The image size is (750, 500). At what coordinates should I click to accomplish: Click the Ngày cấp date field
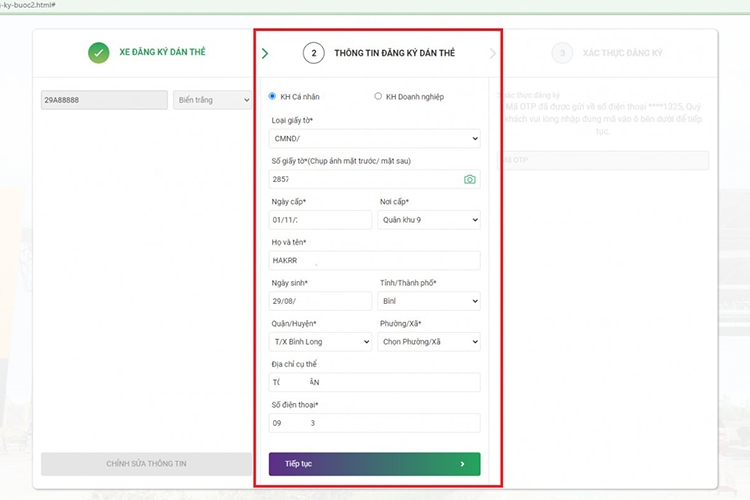coord(320,220)
